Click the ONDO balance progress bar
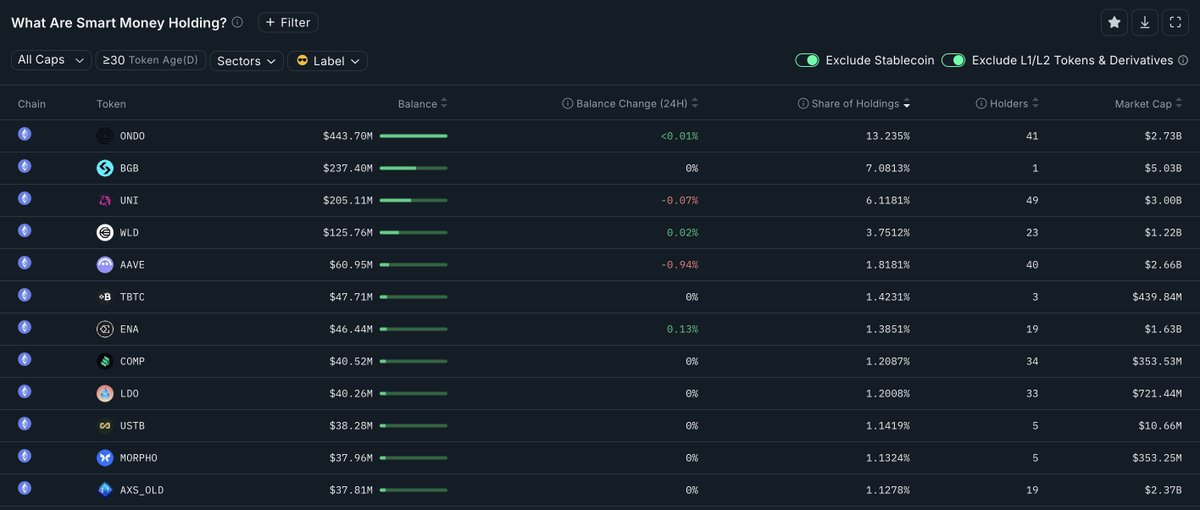Viewport: 1200px width, 510px height. (413, 136)
